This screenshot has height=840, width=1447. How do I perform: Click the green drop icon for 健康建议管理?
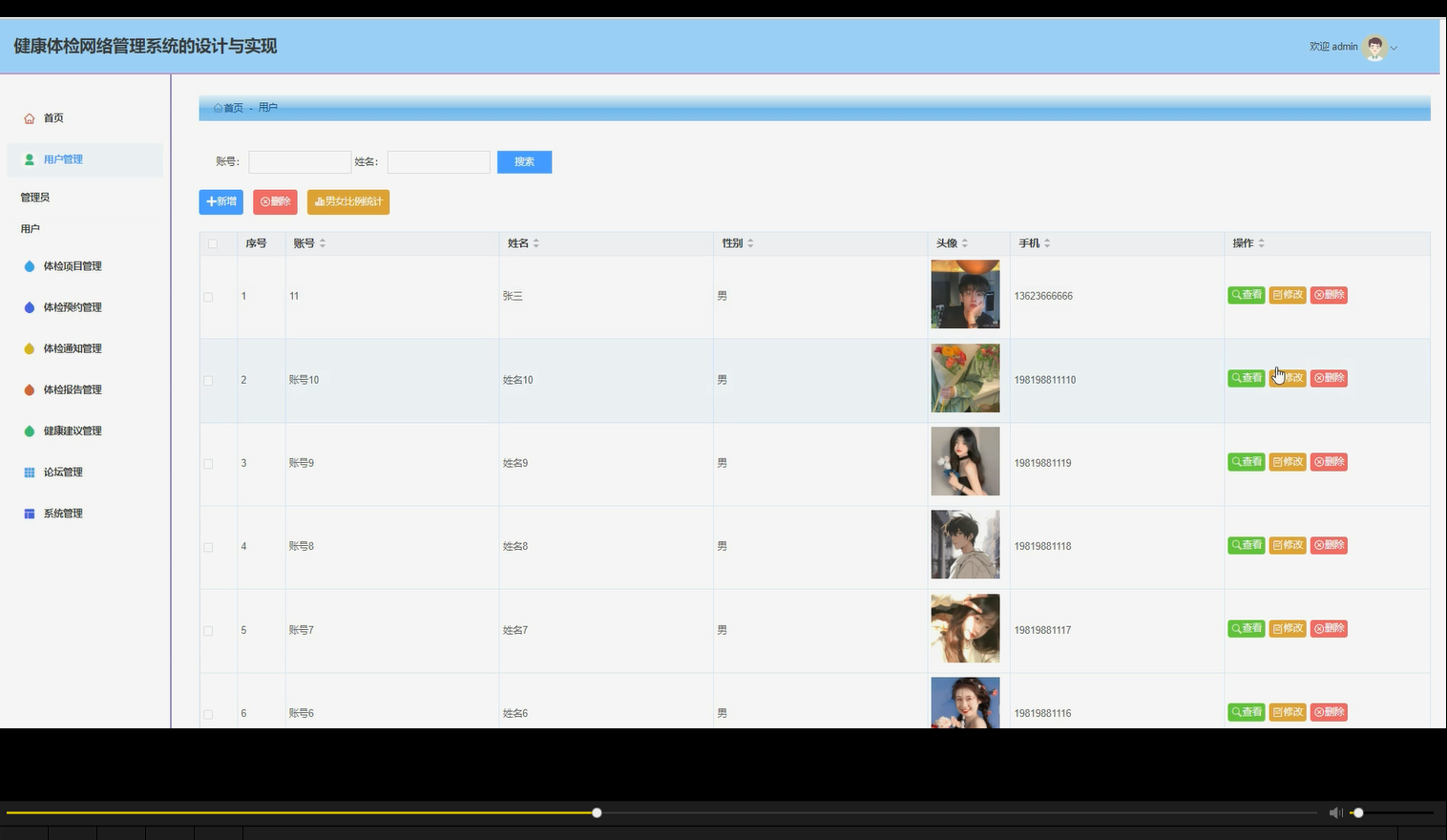click(30, 430)
